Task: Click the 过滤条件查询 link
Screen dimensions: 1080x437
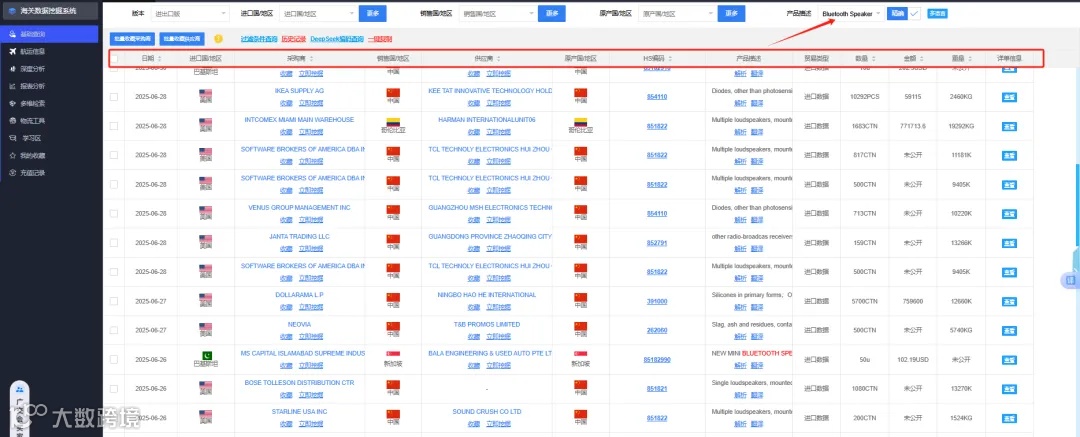Action: point(259,39)
